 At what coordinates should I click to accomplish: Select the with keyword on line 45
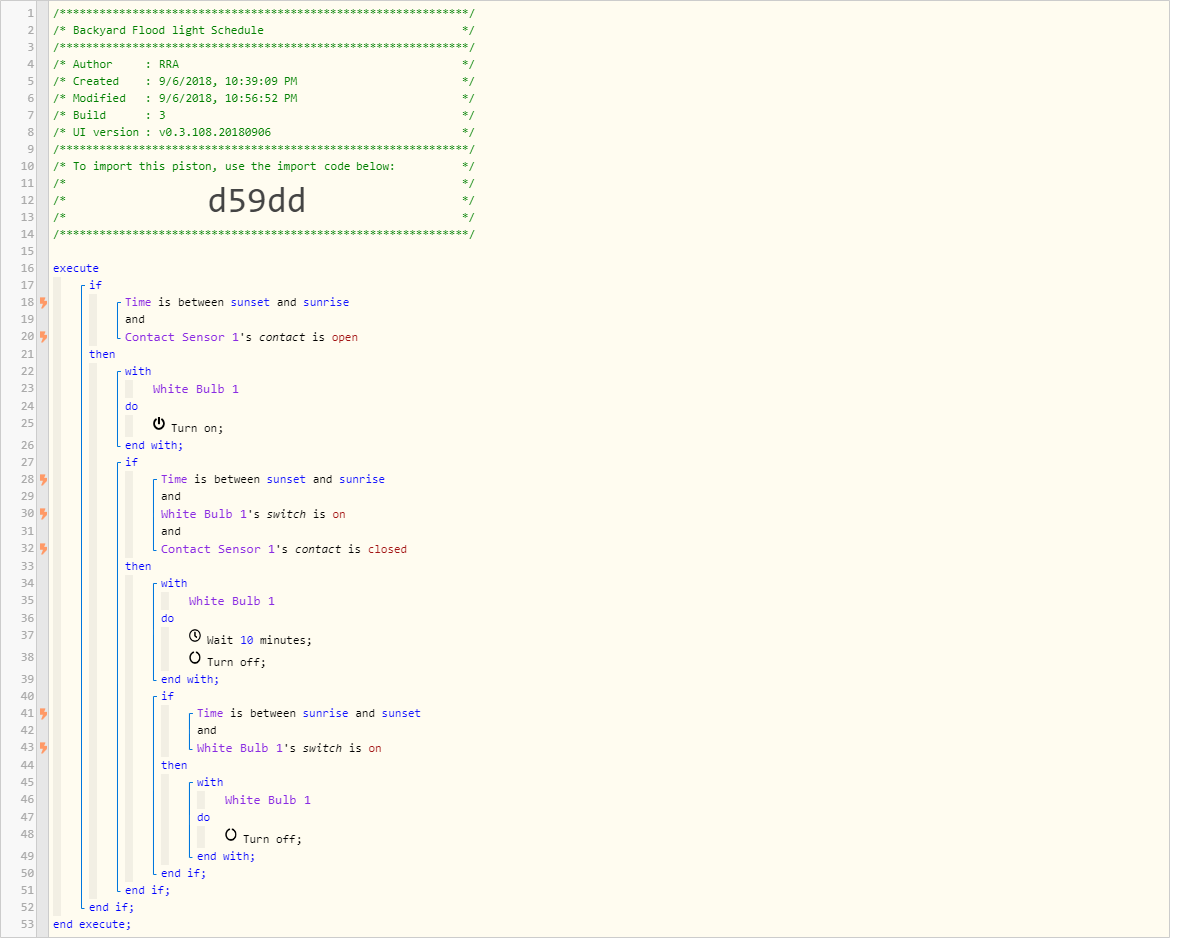210,784
